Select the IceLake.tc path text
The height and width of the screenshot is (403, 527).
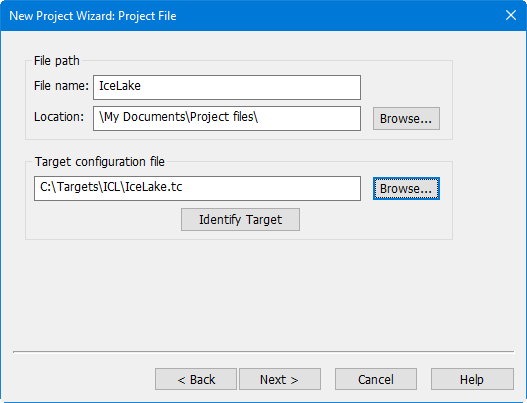(111, 187)
